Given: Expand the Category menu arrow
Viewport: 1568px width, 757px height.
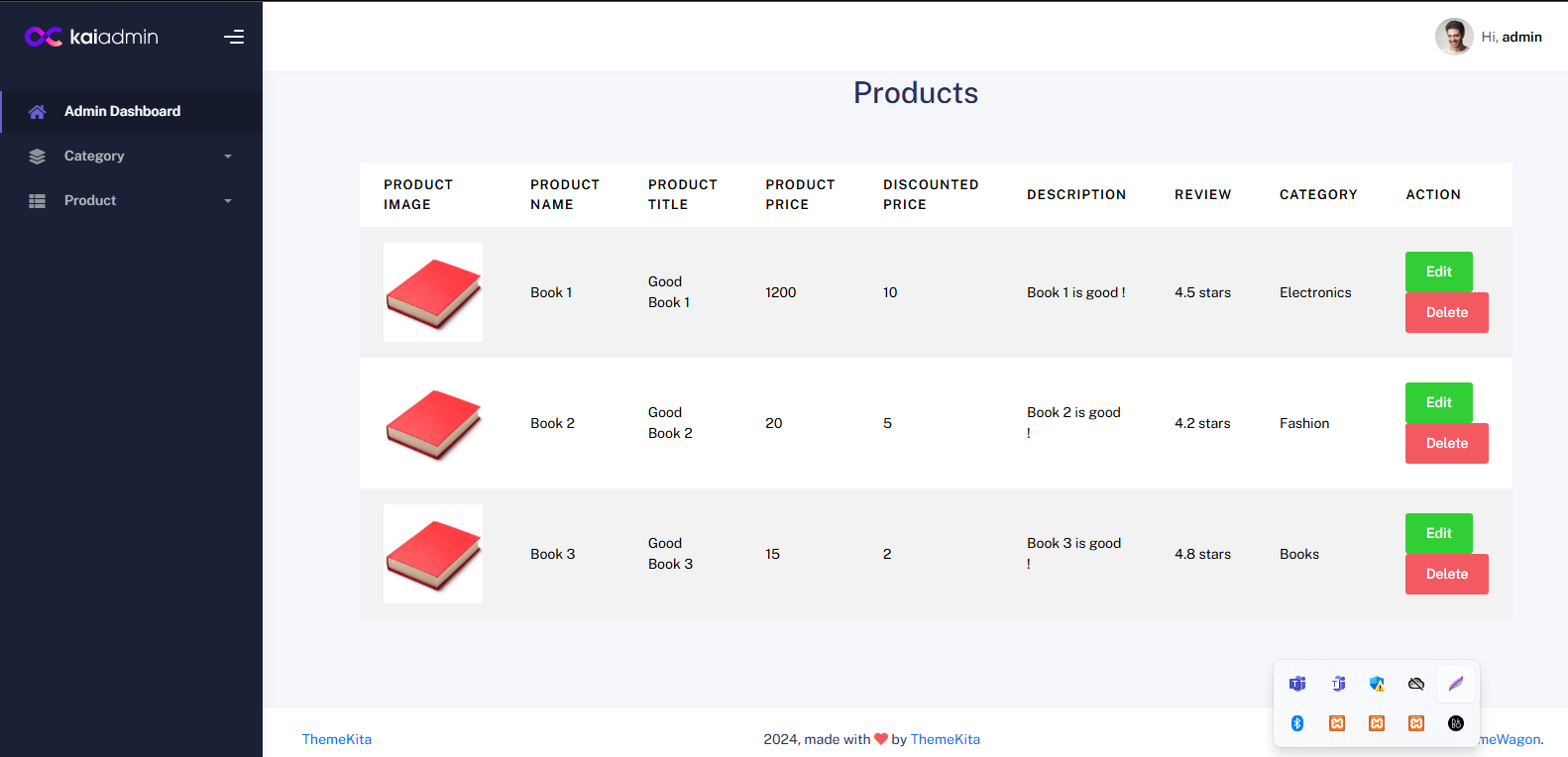Looking at the screenshot, I should point(228,157).
